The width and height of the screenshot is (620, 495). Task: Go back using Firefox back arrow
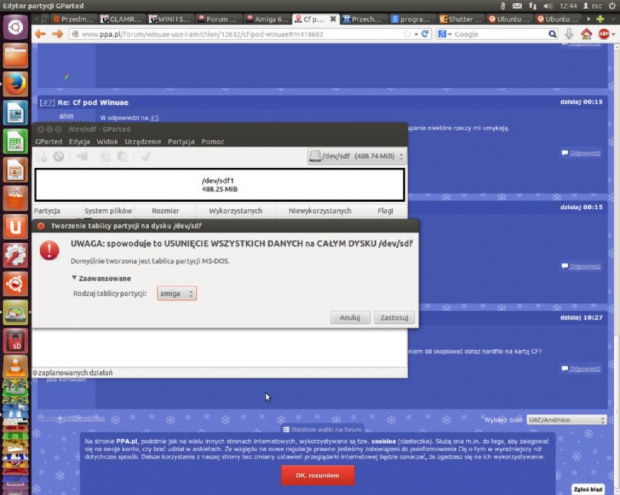[40, 34]
